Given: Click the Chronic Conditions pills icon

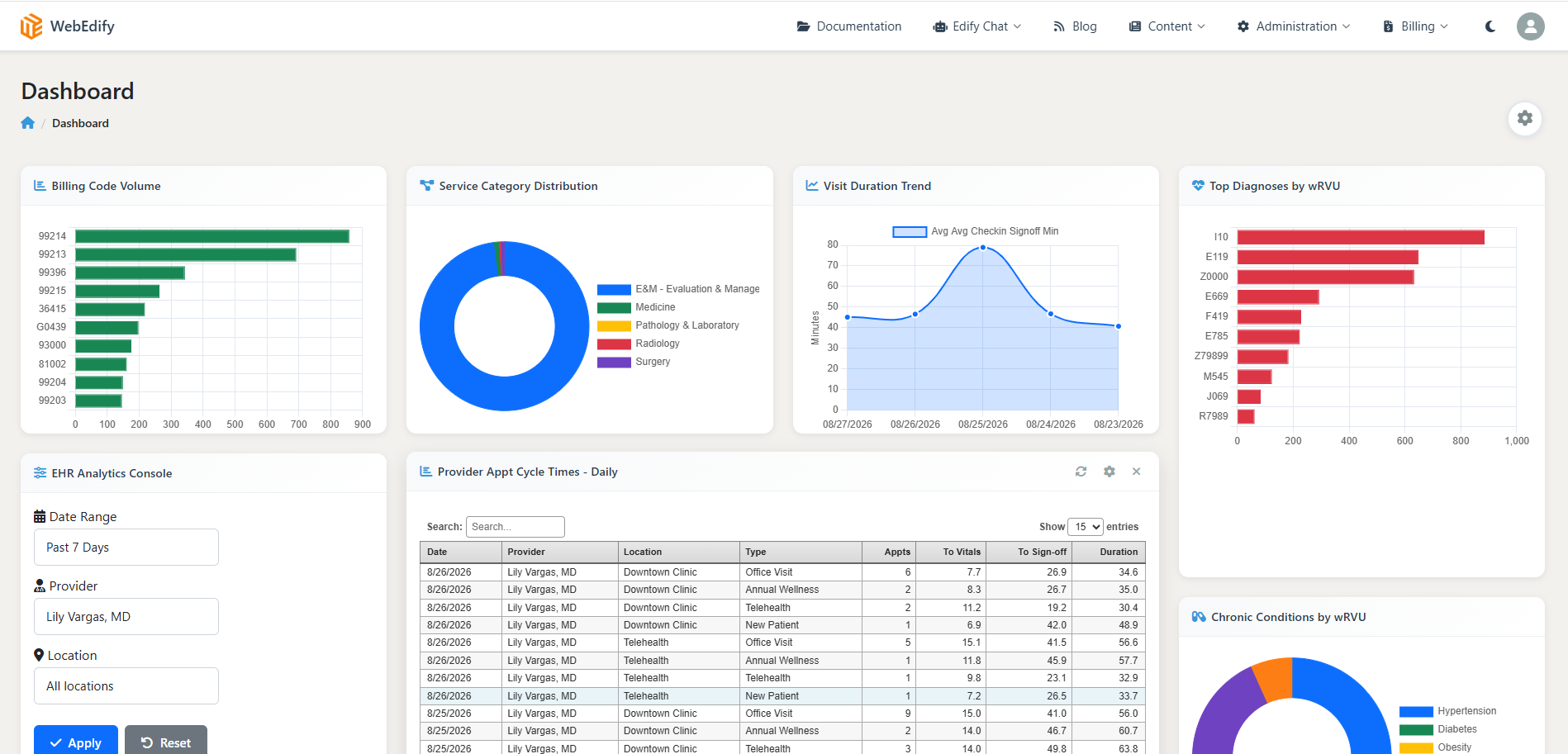Looking at the screenshot, I should point(1199,617).
